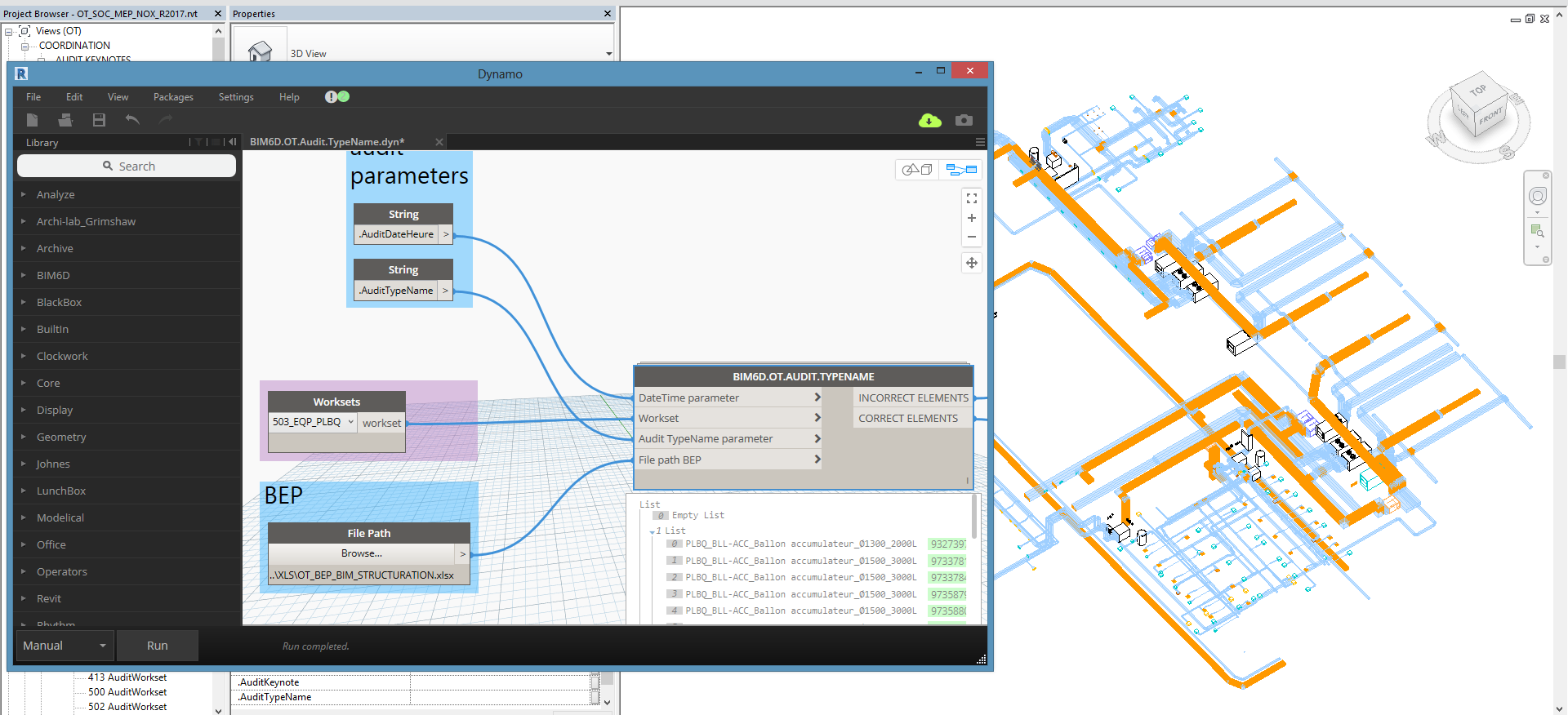The image size is (1568, 715).
Task: Click the Open file folder icon
Action: 65,120
